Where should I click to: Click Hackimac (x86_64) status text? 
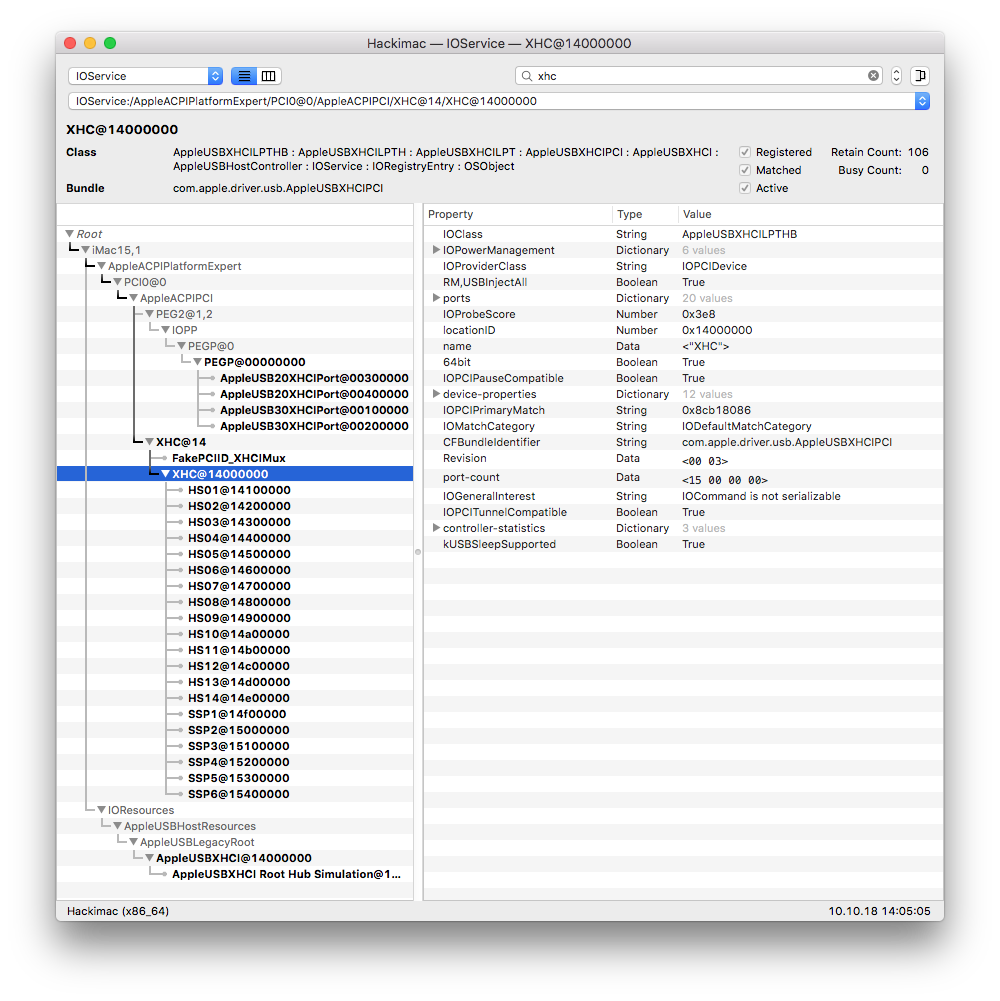[118, 911]
